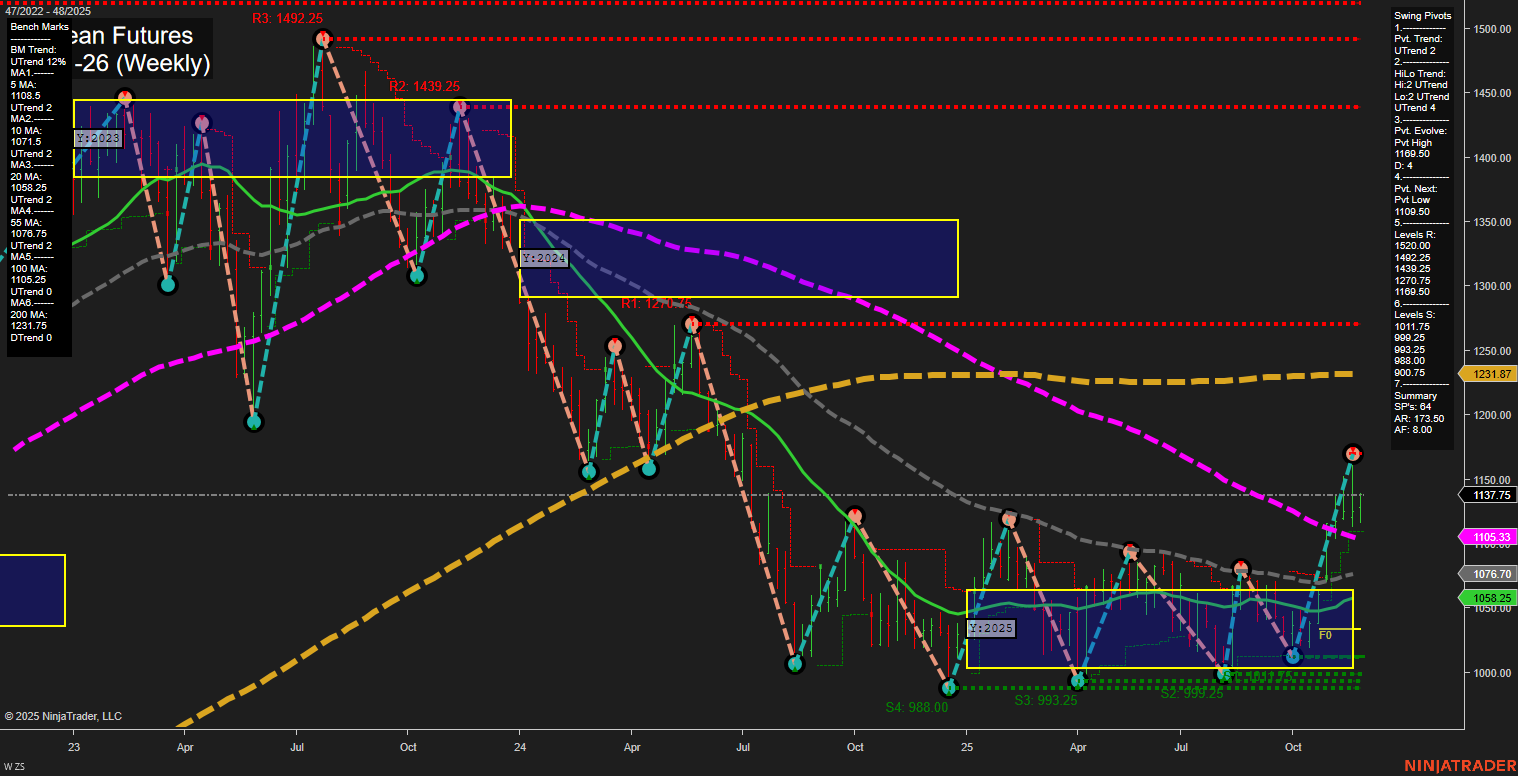Click the magenta 1105.33 price marker
This screenshot has width=1518, height=776.
1490,537
